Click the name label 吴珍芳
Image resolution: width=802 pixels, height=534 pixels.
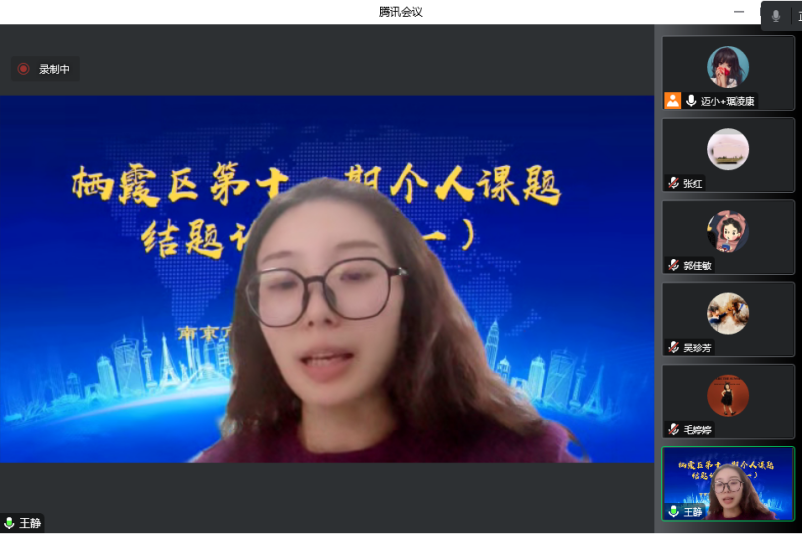pyautogui.click(x=698, y=348)
